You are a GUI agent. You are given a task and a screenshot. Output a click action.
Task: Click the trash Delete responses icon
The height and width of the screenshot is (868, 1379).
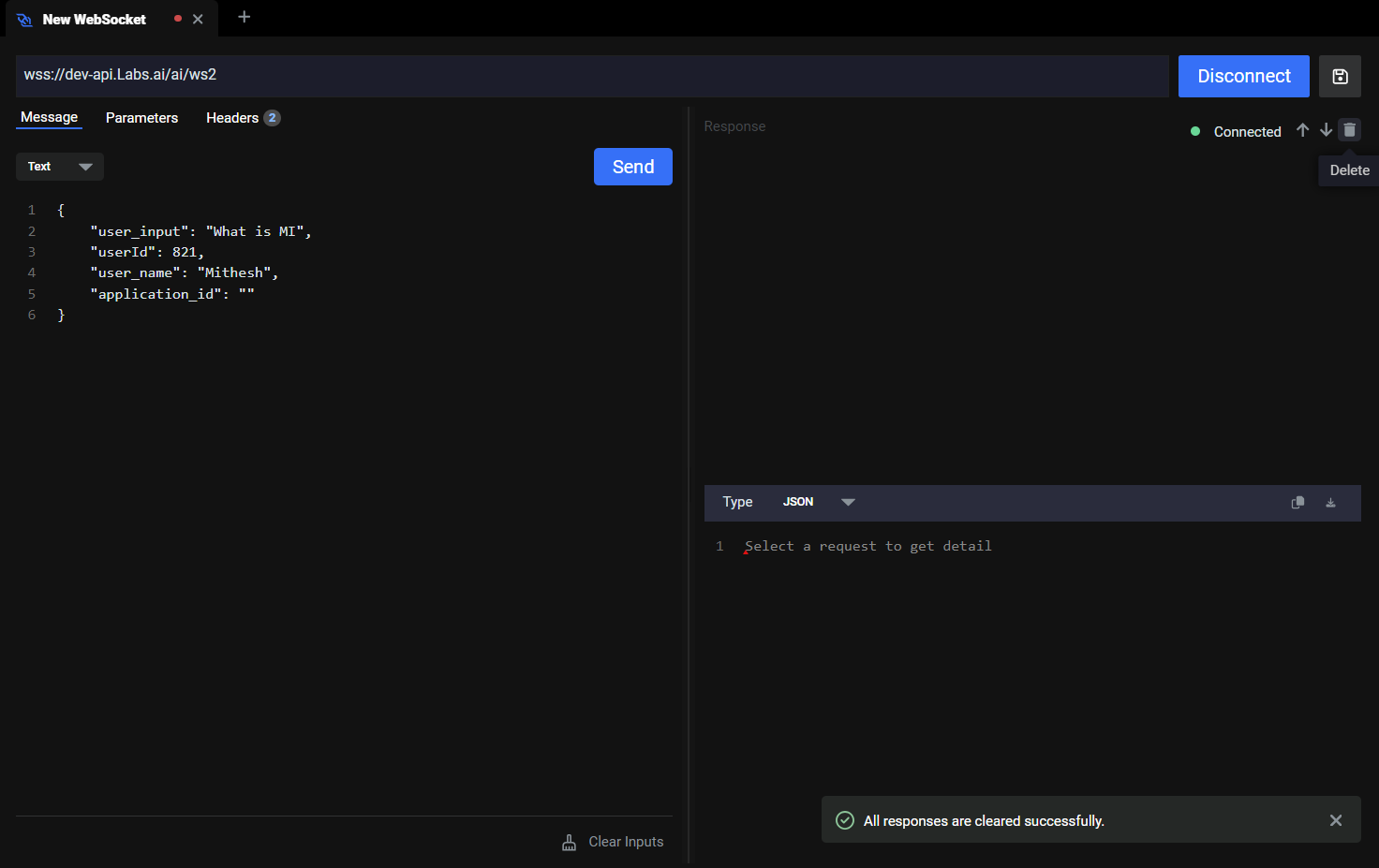[x=1349, y=130]
